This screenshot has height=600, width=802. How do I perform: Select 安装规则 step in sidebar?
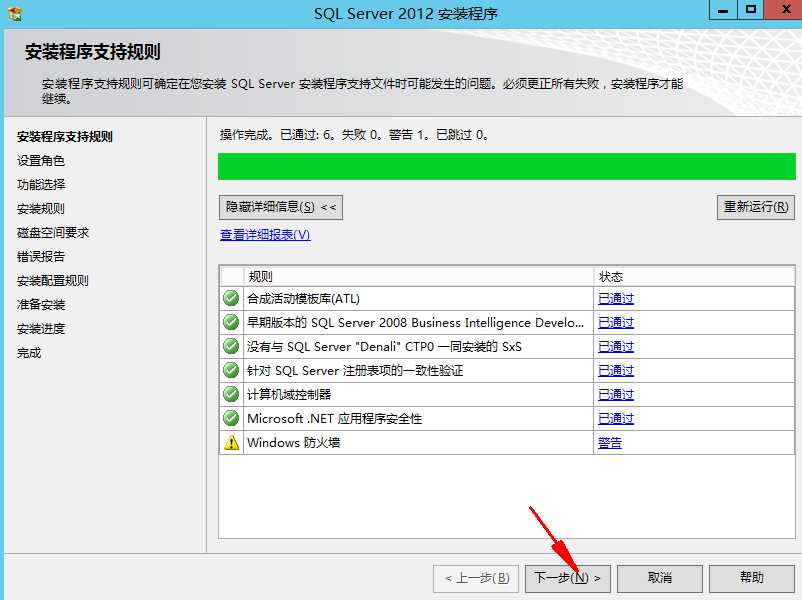(x=41, y=209)
